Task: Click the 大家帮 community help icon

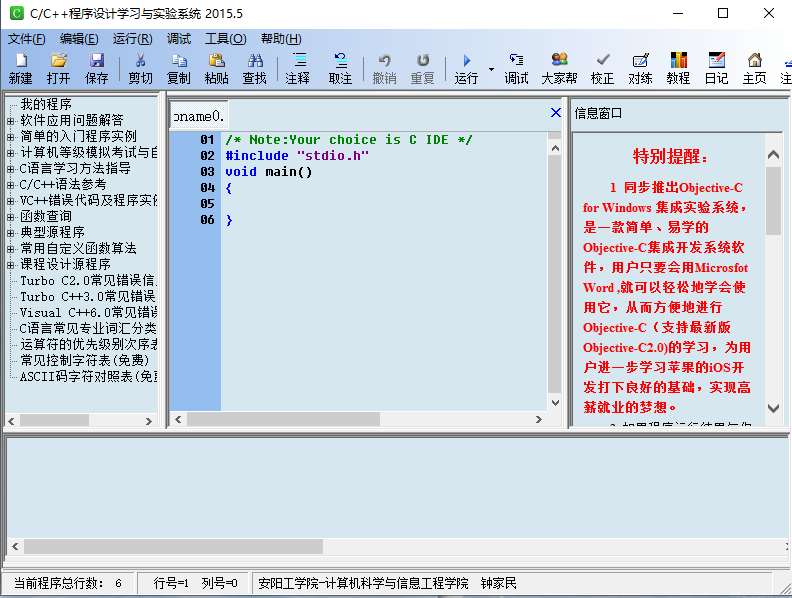Action: click(x=559, y=67)
